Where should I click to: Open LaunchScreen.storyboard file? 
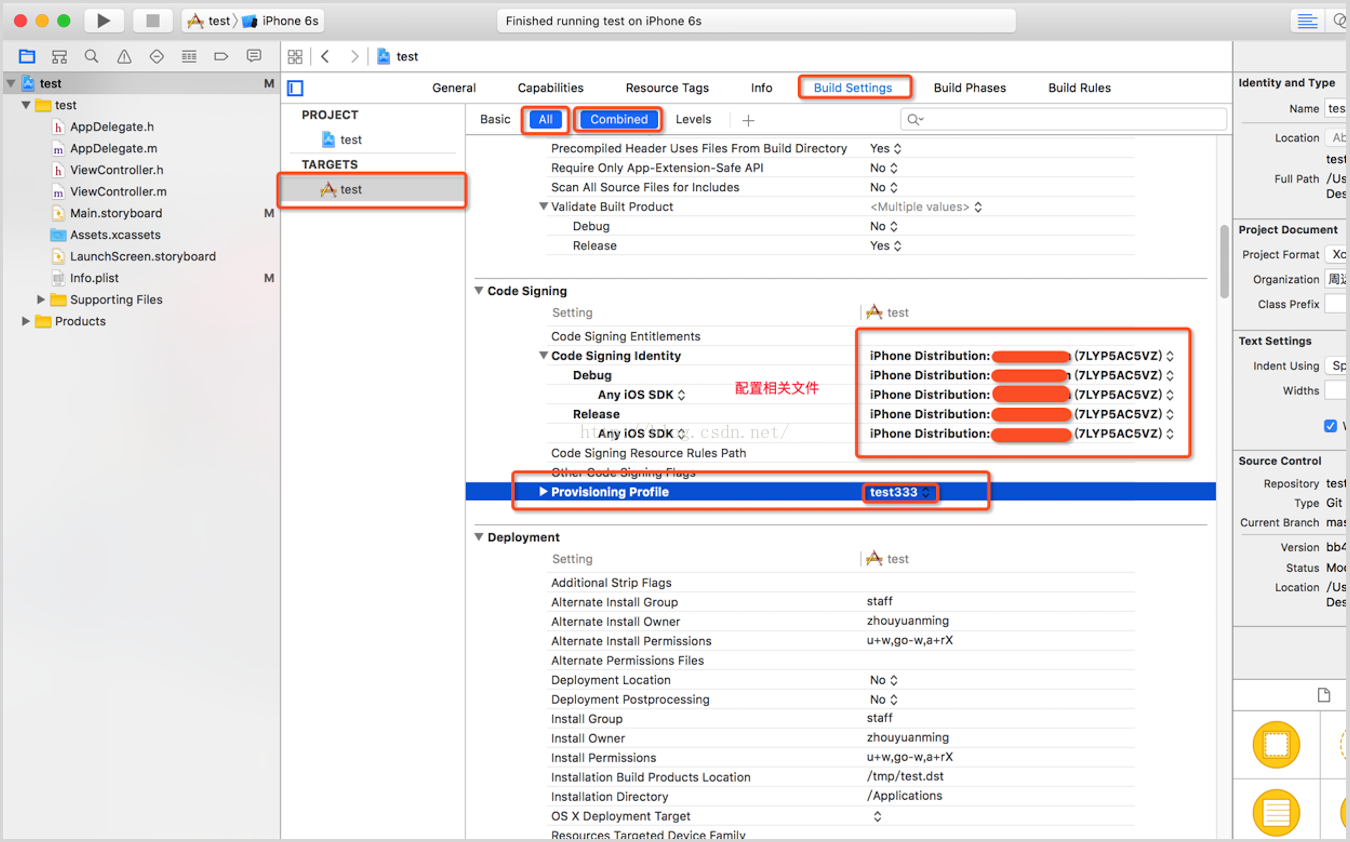tap(142, 256)
